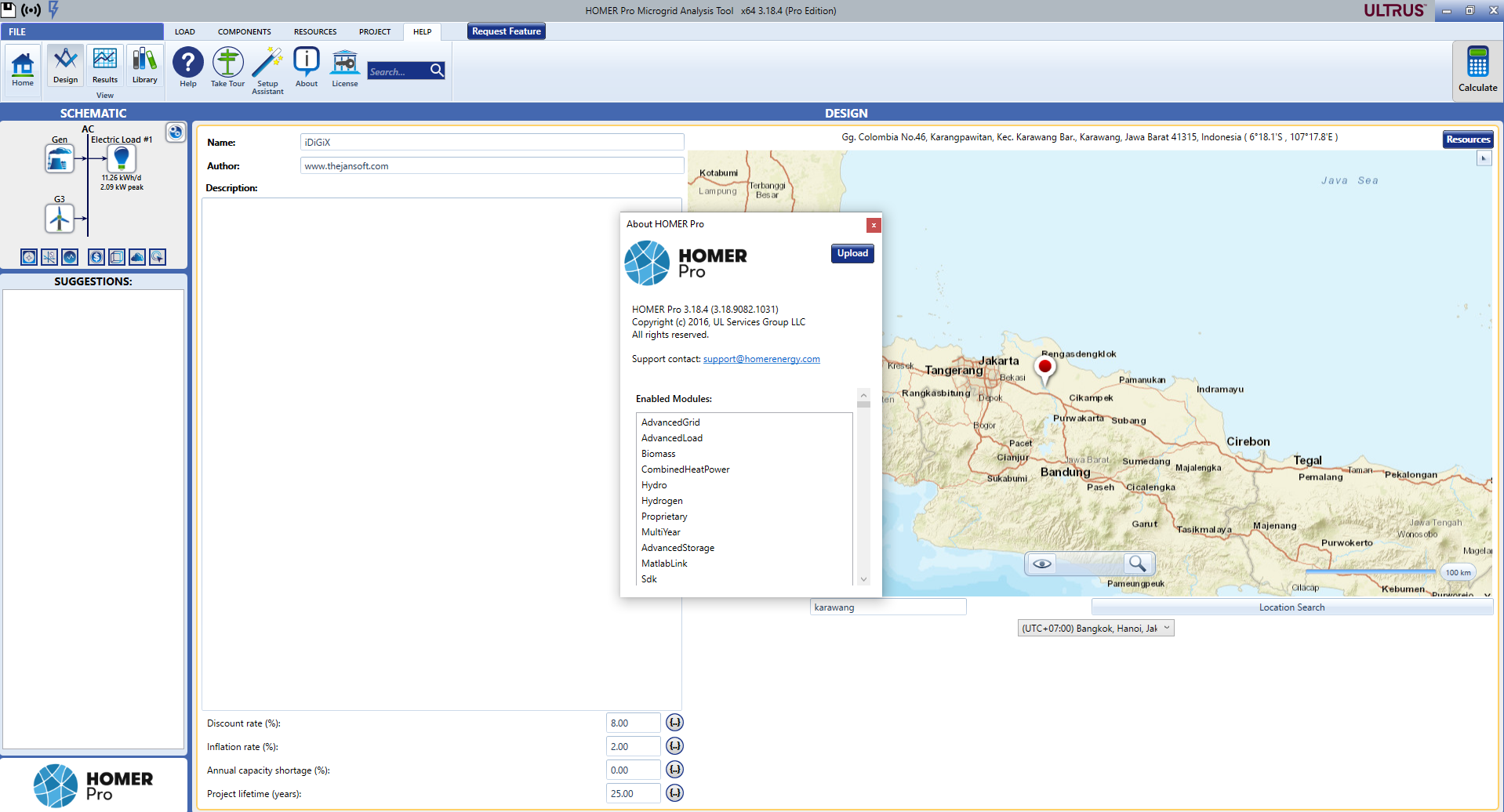Click the constraints axes icon below schematic
This screenshot has height=812, width=1504.
49,257
